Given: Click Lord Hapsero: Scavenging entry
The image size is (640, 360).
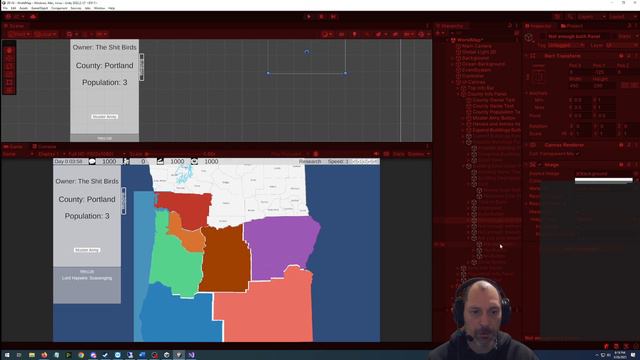Looking at the screenshot, I should 87,278.
